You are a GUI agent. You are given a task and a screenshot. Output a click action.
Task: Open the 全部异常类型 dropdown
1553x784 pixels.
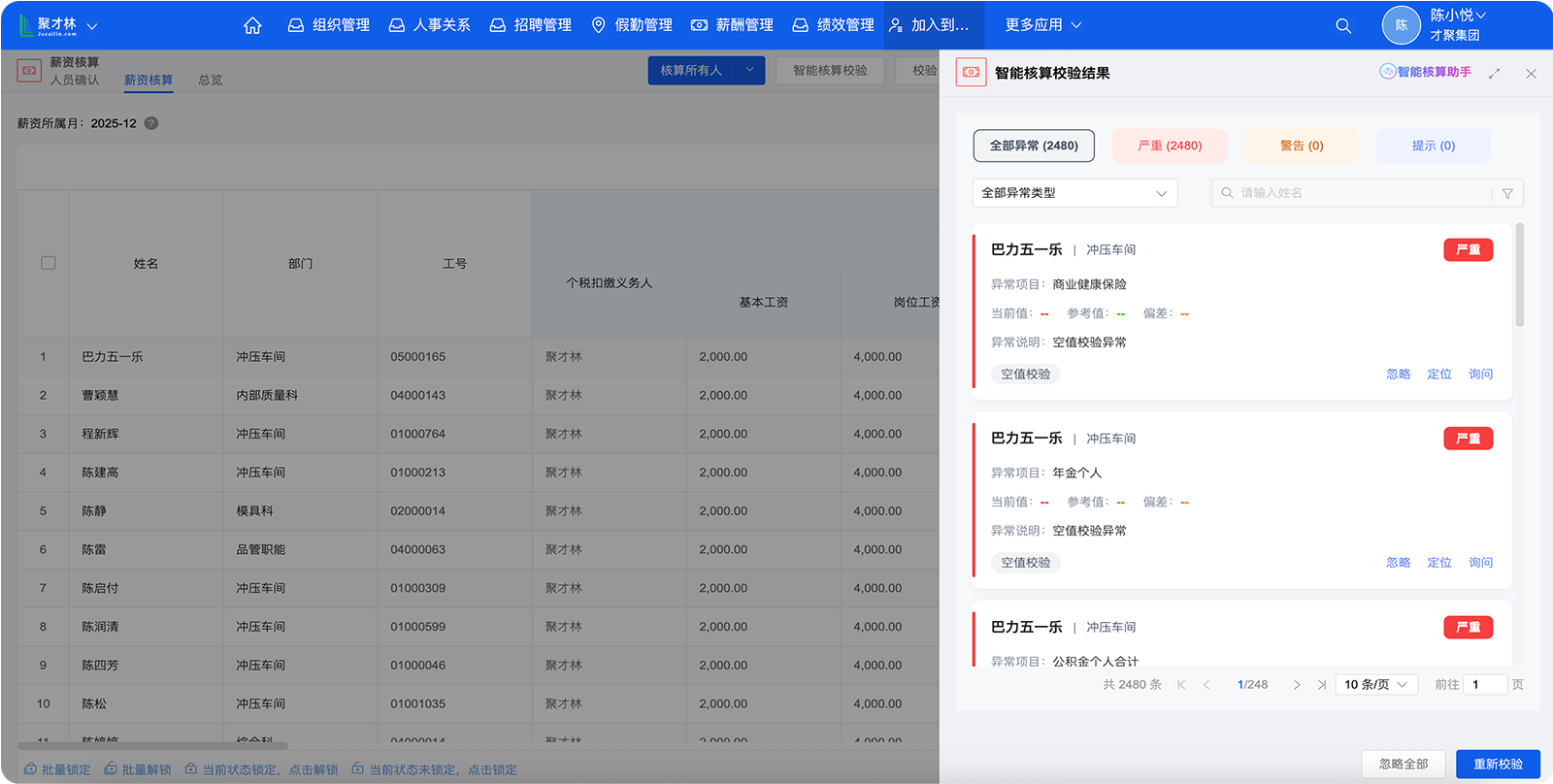(x=1074, y=193)
